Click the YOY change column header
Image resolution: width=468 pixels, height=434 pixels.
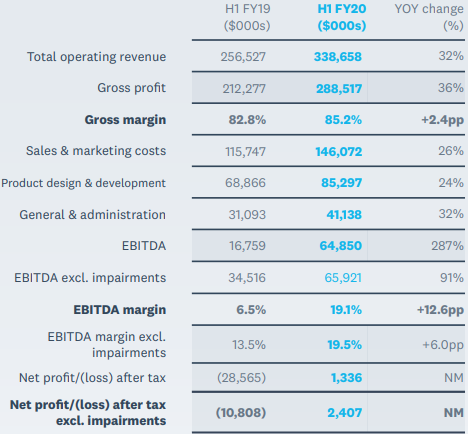tap(429, 17)
